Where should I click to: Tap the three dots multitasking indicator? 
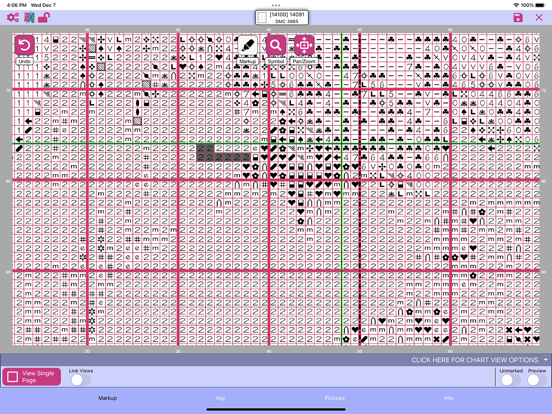point(276,5)
